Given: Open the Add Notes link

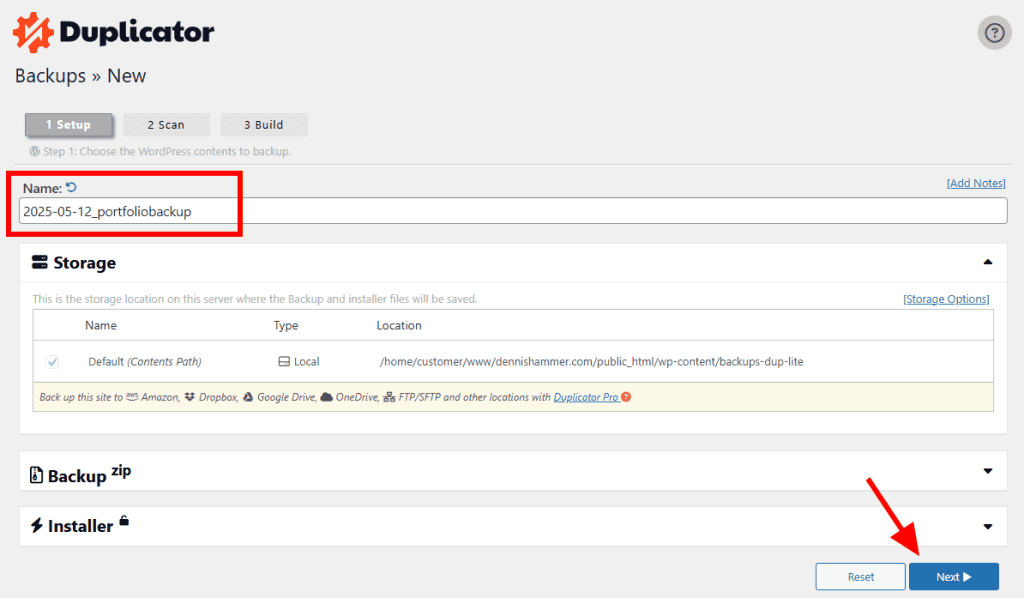Looking at the screenshot, I should (x=976, y=183).
